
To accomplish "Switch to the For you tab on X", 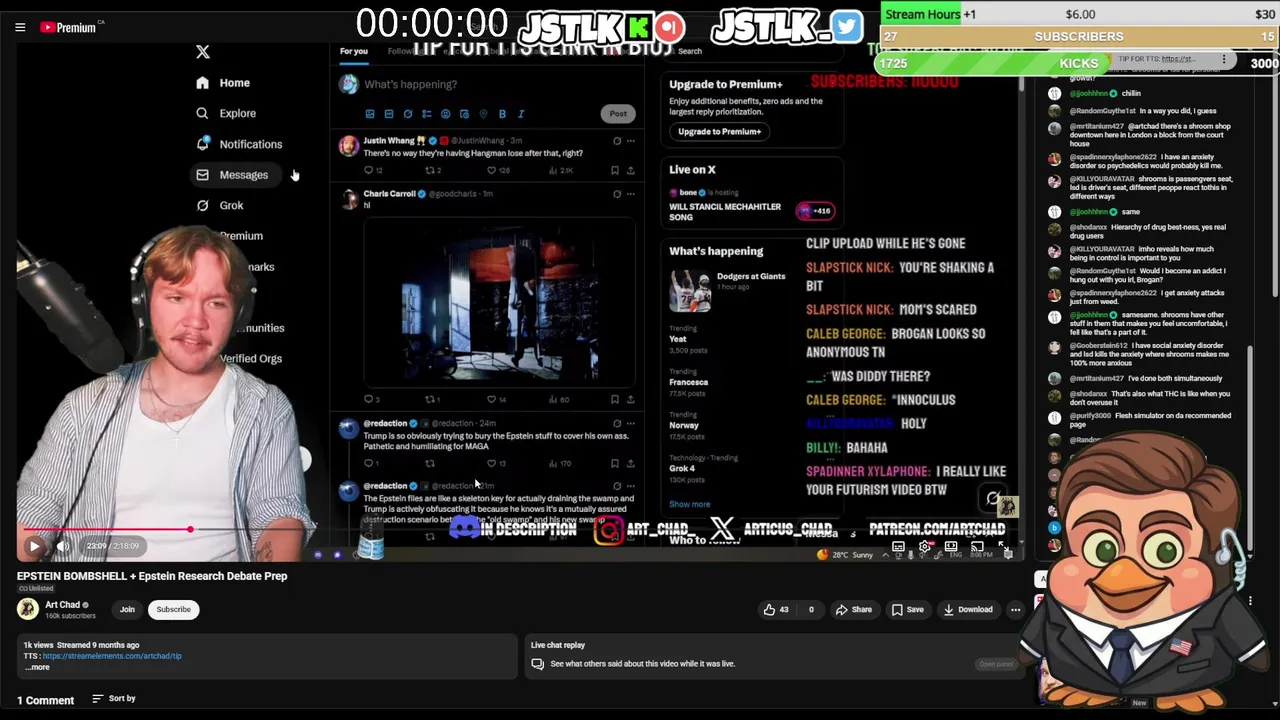I will tap(353, 51).
